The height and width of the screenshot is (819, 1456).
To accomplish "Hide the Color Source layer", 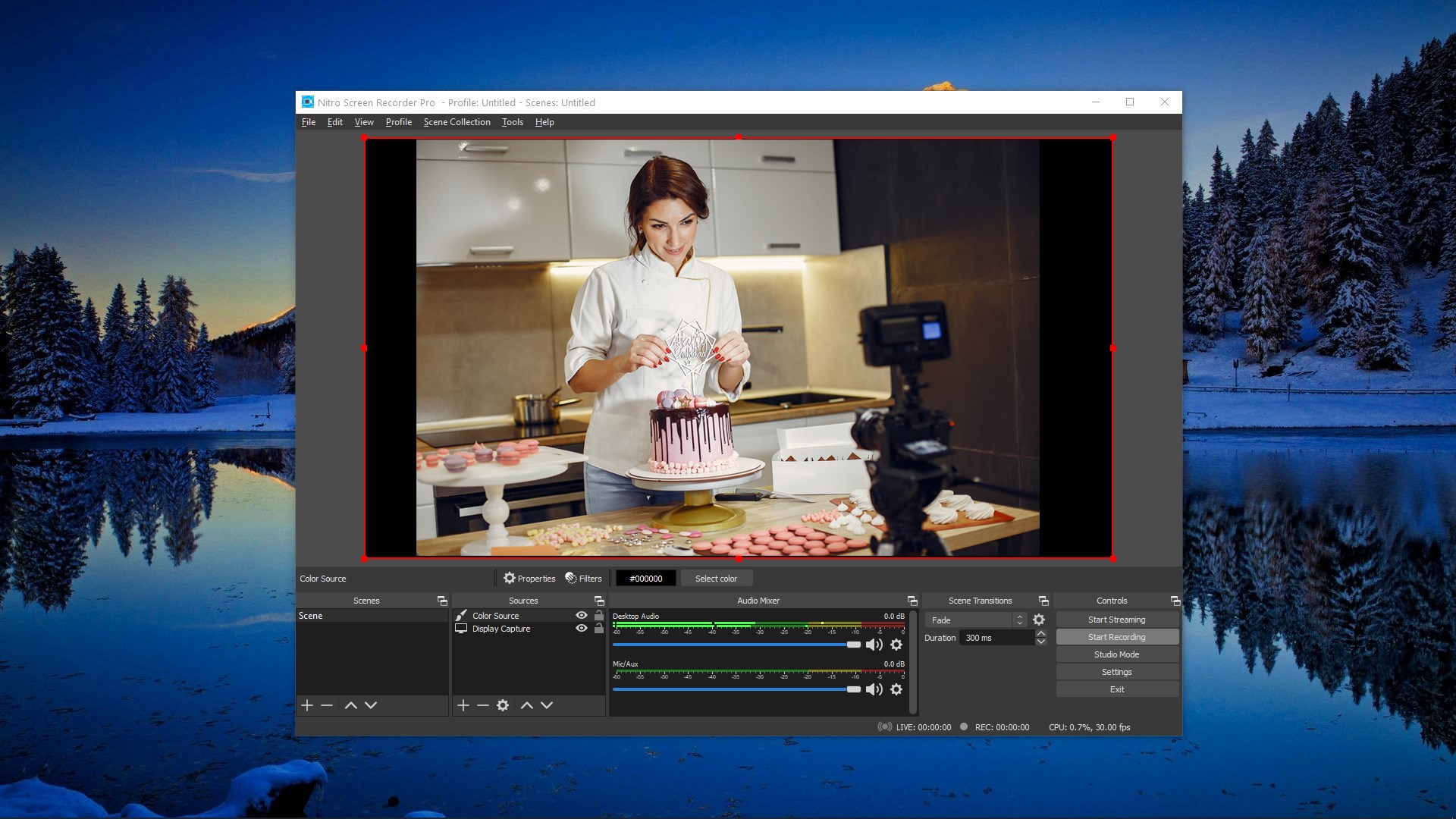I will point(582,616).
